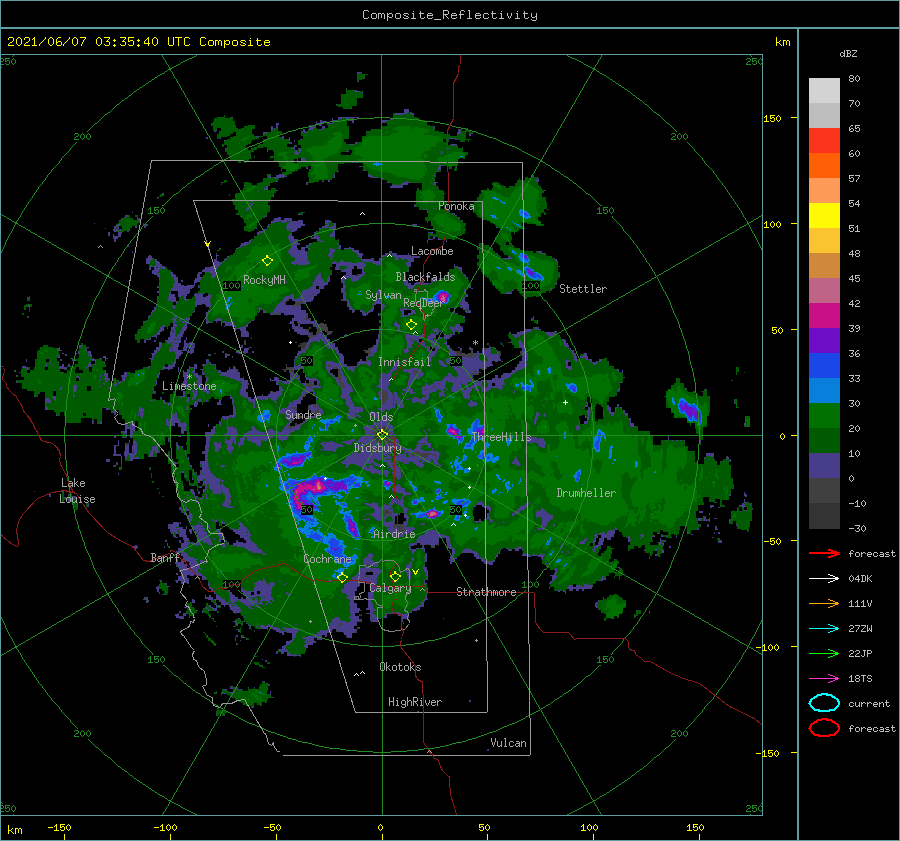Select the green 22JP arrow in legend
This screenshot has width=900, height=841.
[x=824, y=653]
